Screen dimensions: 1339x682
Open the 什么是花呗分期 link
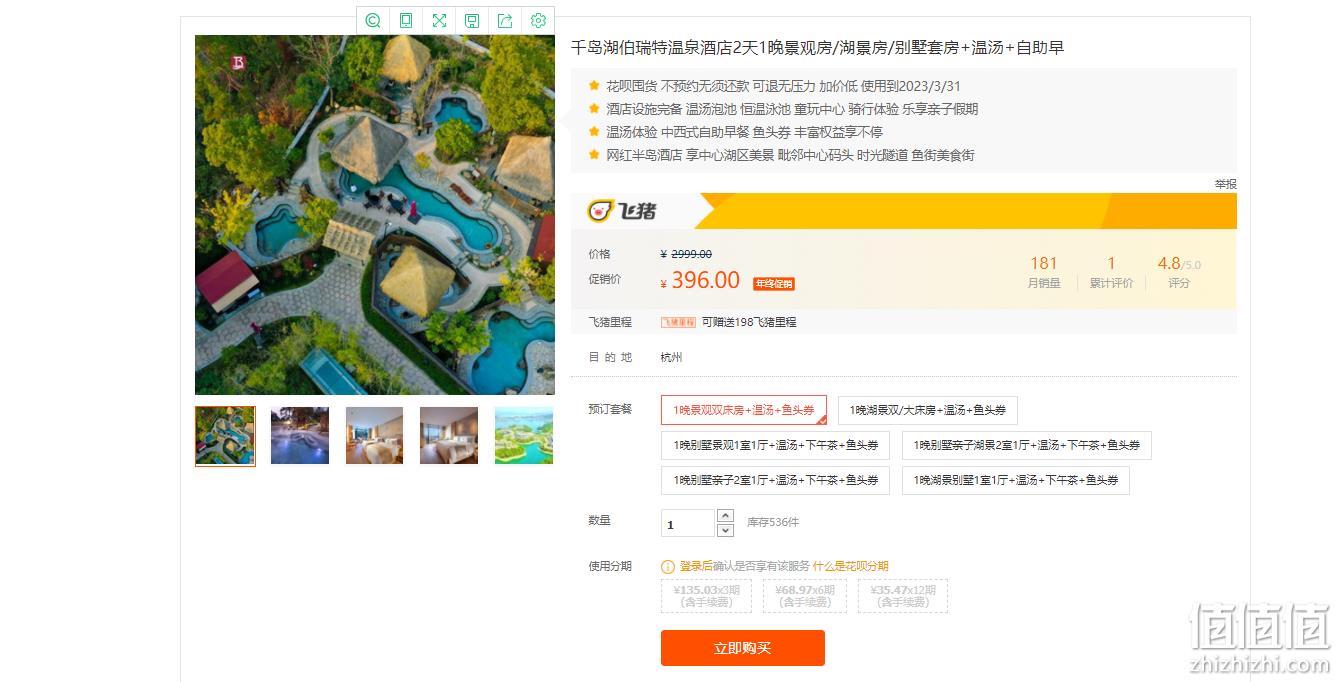850,566
